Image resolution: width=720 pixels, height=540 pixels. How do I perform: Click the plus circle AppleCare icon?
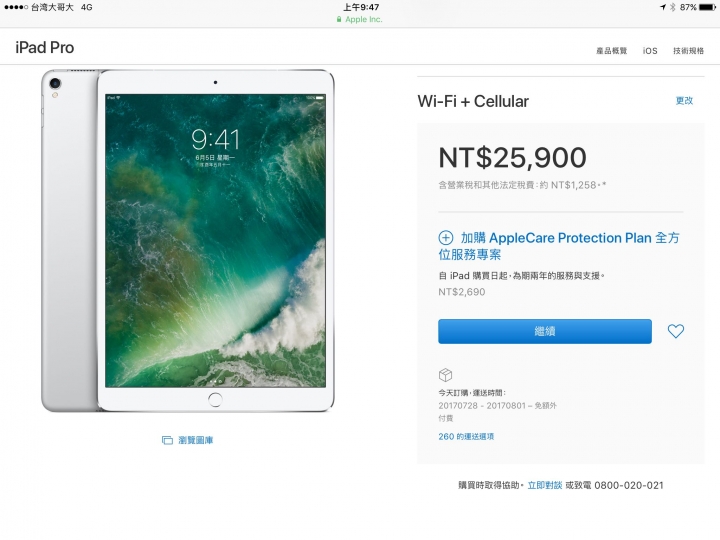coord(445,238)
